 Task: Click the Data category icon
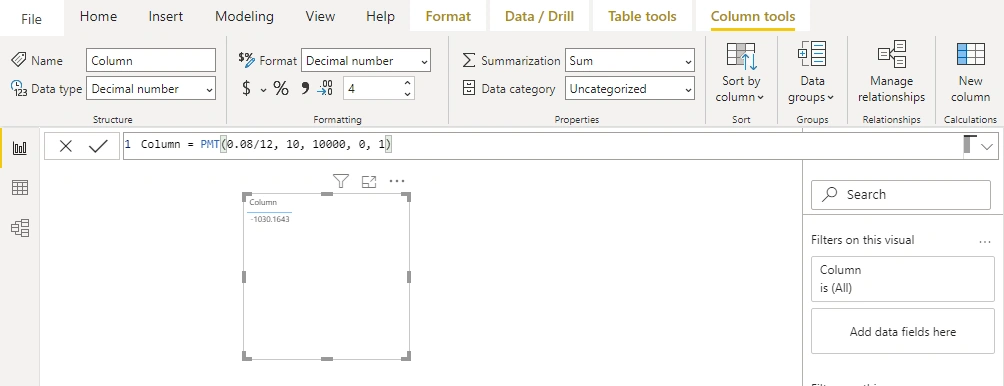coord(469,88)
